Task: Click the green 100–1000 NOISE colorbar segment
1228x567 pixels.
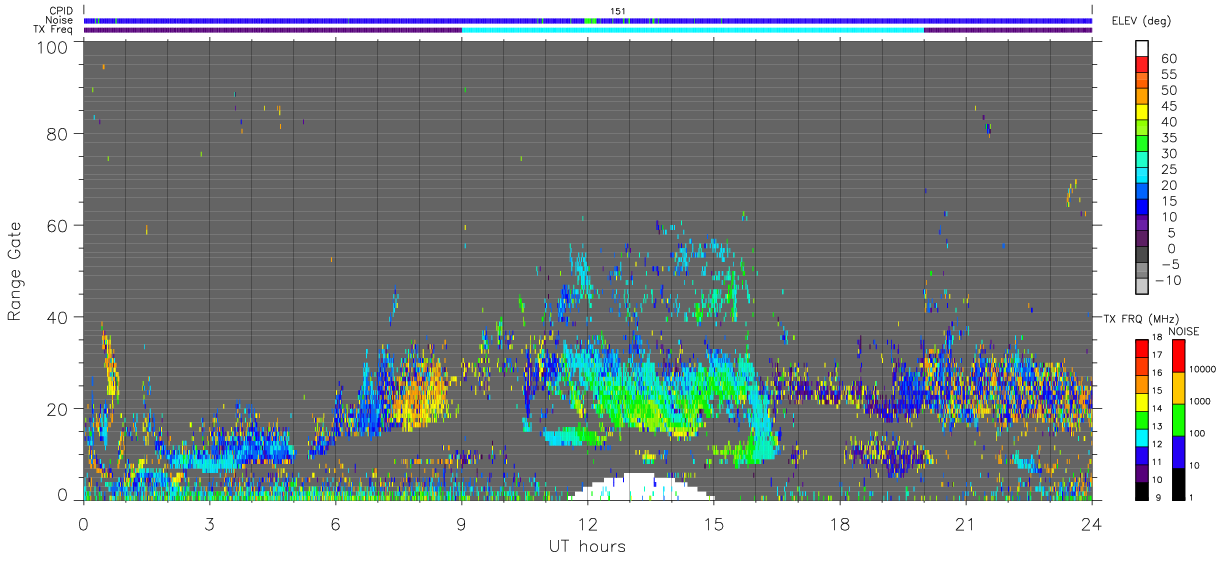Action: tap(1179, 419)
